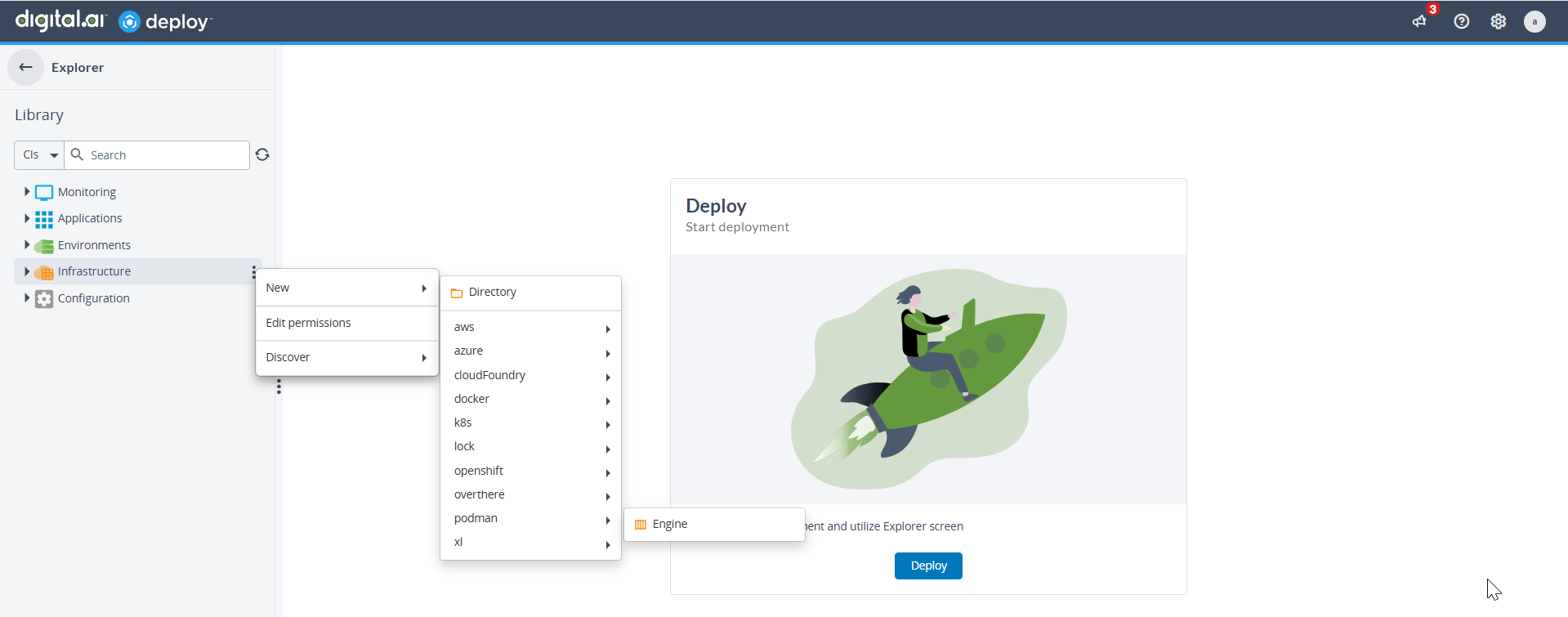Expand the Monitoring tree node
The width and height of the screenshot is (1568, 617).
(x=27, y=192)
